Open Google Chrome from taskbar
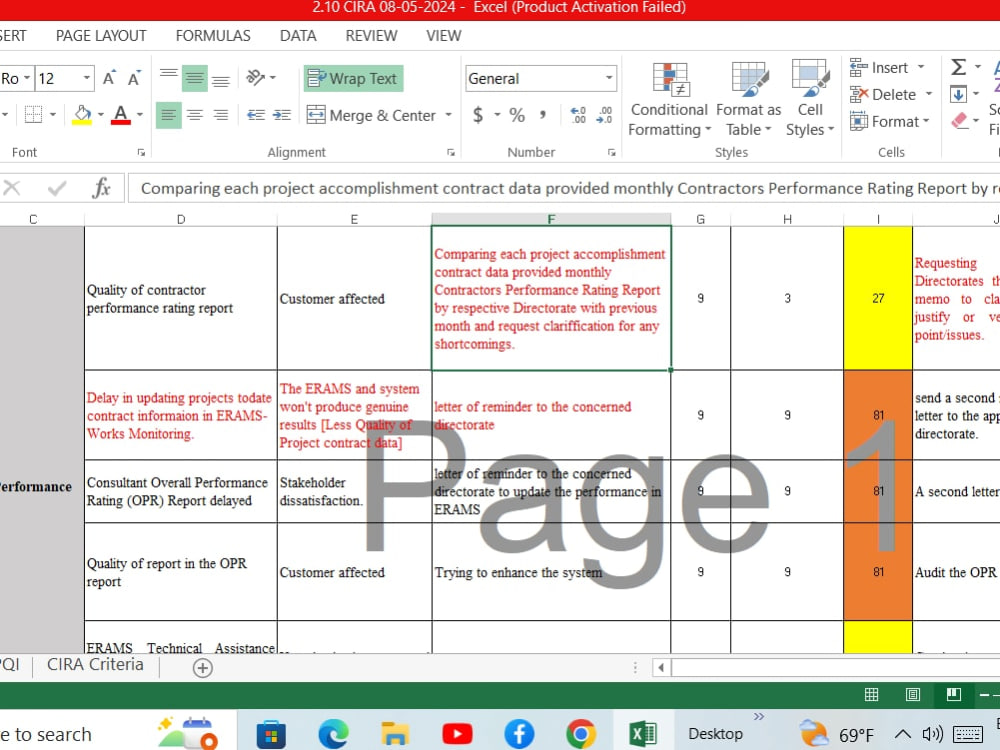Viewport: 1000px width, 750px height. 580,733
